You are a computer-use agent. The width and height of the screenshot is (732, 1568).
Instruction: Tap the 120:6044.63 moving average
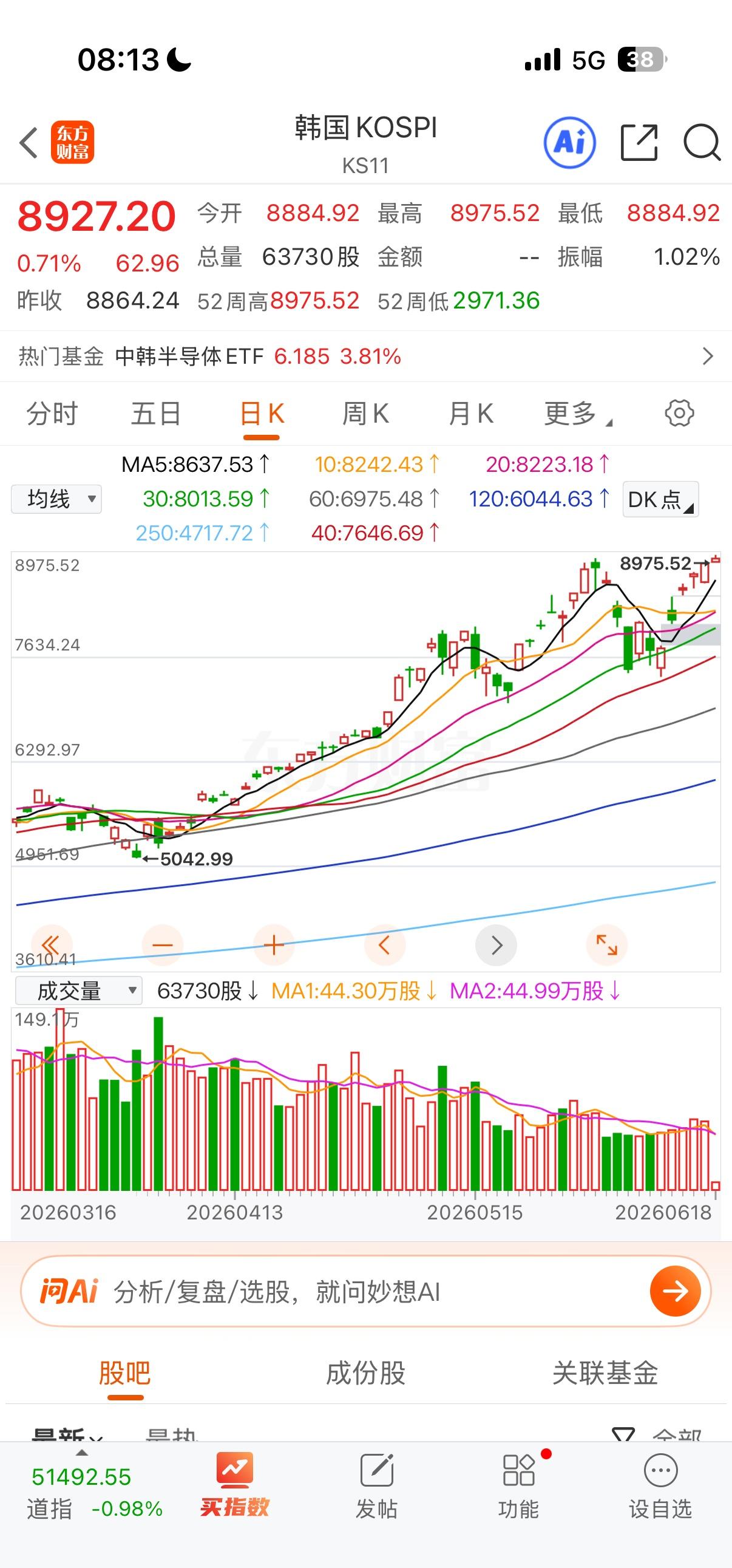pyautogui.click(x=538, y=499)
